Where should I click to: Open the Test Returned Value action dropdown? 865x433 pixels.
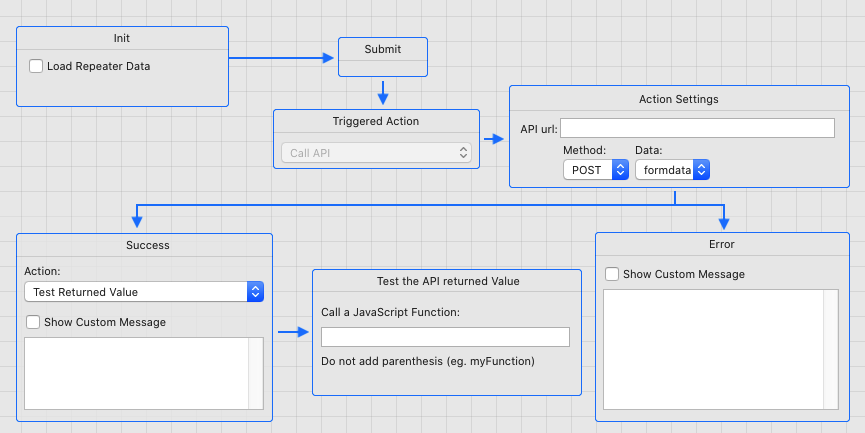coord(143,292)
